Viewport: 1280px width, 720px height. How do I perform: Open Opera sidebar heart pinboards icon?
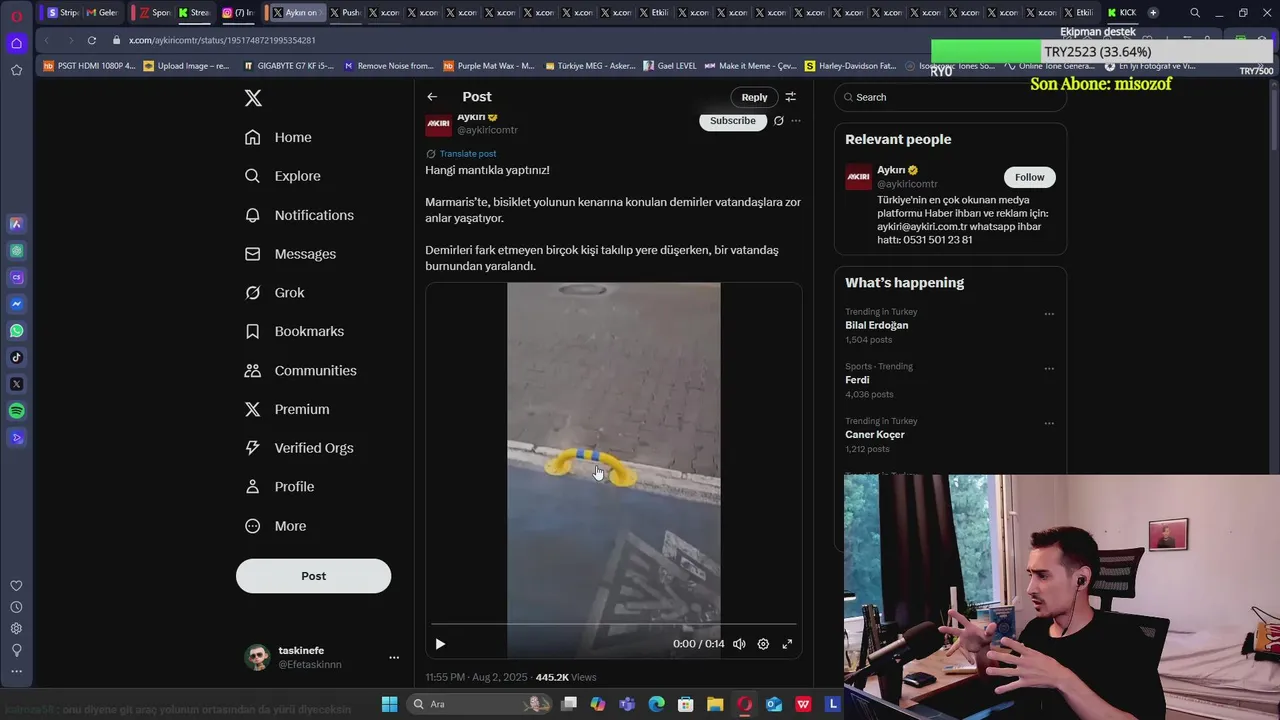tap(16, 586)
